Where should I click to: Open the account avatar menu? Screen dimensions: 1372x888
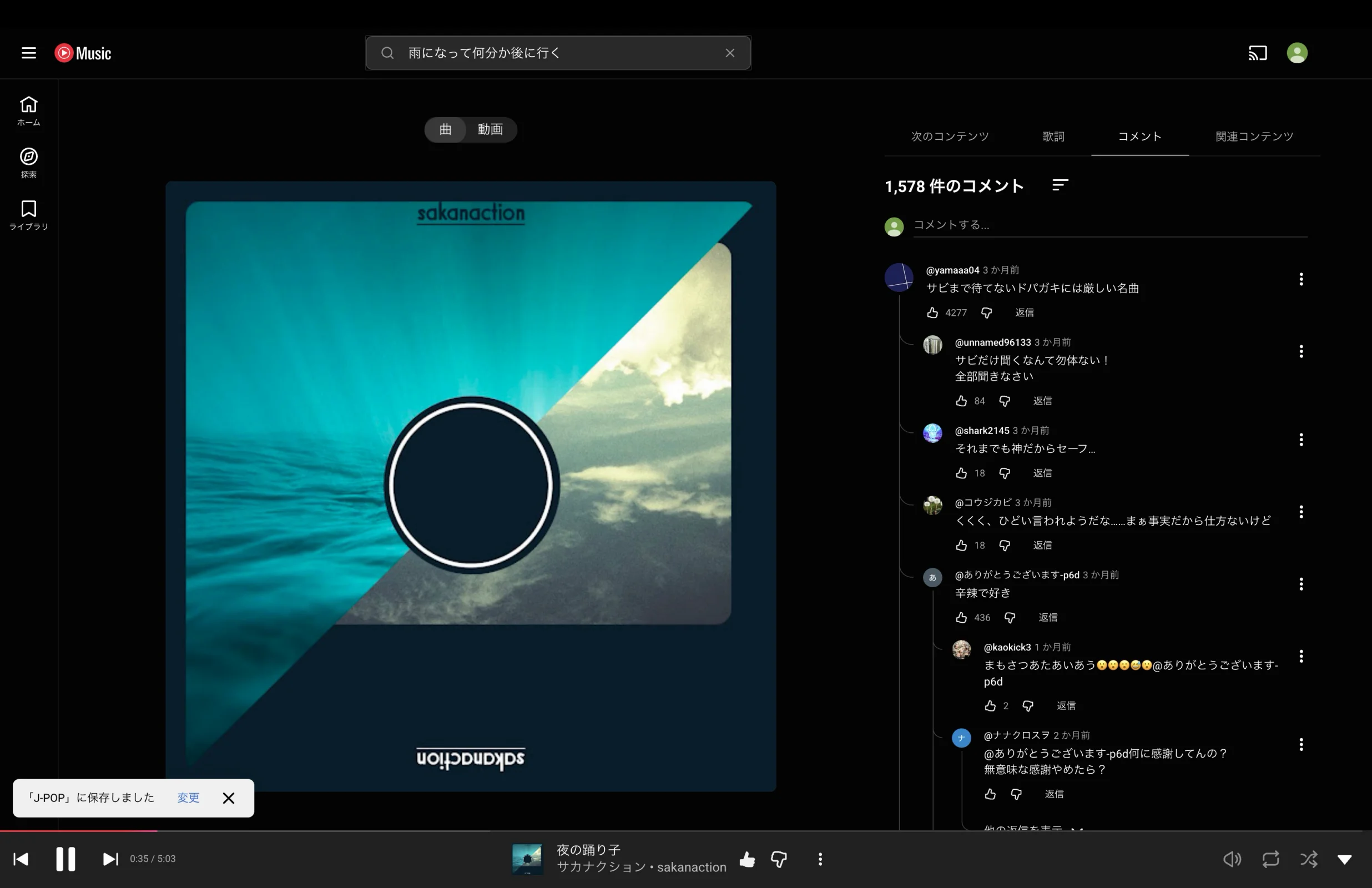(x=1297, y=53)
